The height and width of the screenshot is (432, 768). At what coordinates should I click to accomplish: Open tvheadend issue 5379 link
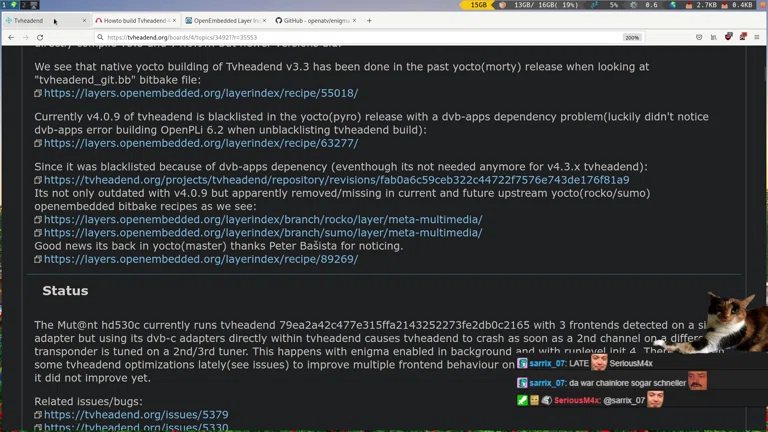[x=136, y=414]
